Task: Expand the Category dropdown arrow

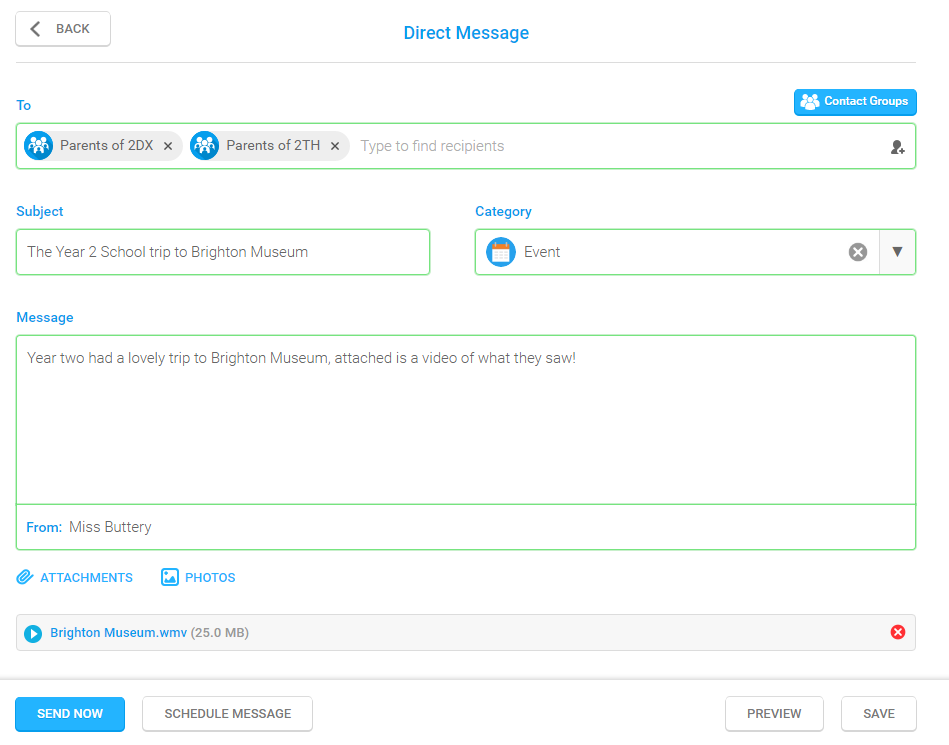Action: point(897,252)
